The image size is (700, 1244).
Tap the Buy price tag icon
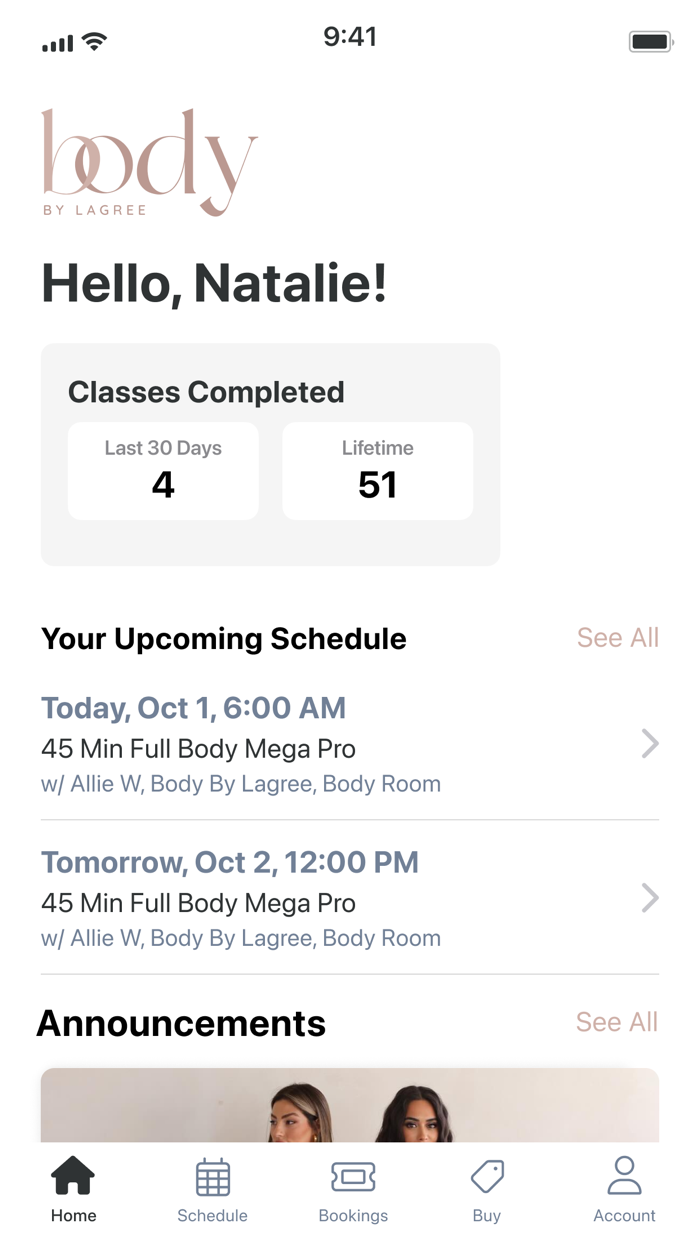(x=487, y=1177)
